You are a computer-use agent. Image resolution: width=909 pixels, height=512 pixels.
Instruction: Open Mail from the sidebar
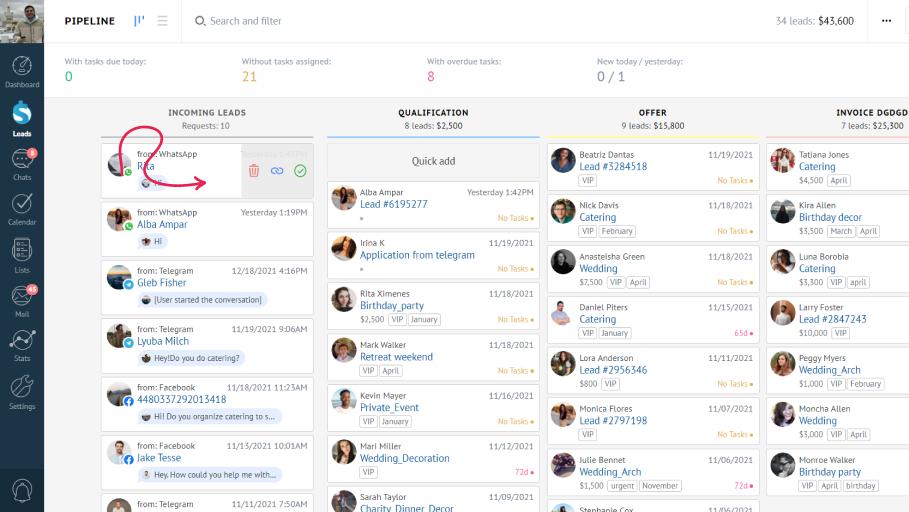click(21, 299)
